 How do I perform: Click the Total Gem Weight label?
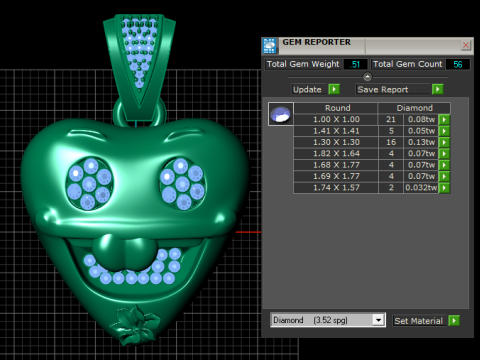(303, 64)
